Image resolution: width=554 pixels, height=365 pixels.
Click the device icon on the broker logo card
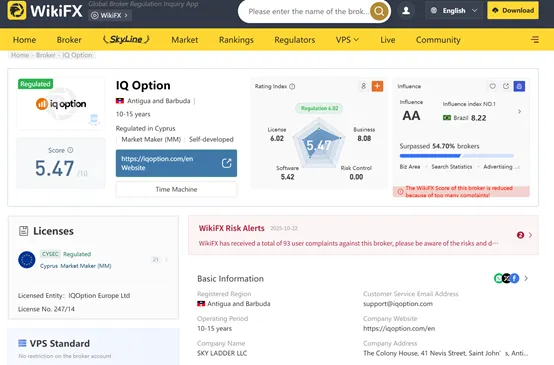click(94, 119)
